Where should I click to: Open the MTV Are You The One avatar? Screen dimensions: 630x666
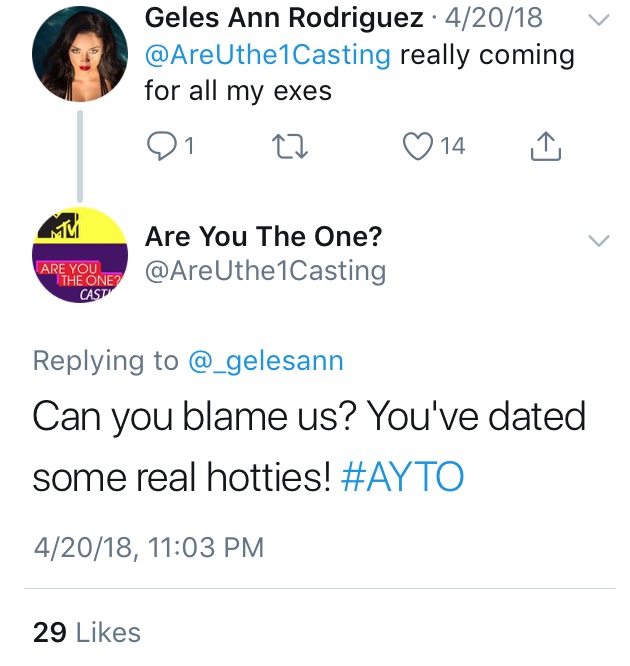(x=80, y=255)
